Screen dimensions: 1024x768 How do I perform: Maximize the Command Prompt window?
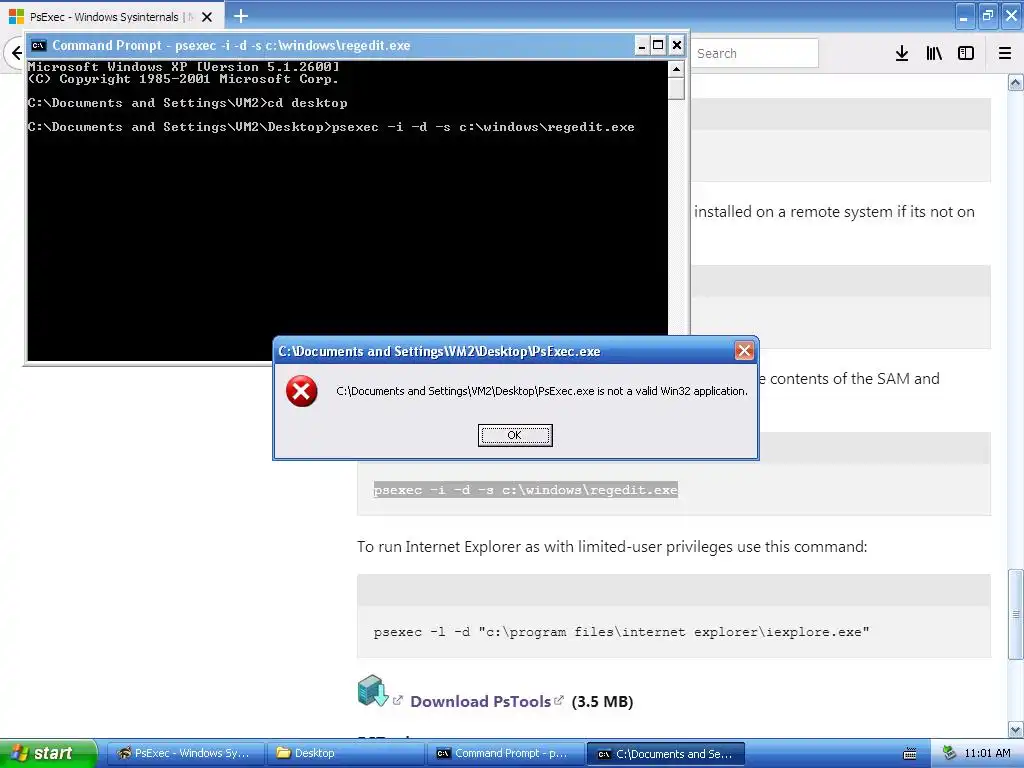(658, 45)
